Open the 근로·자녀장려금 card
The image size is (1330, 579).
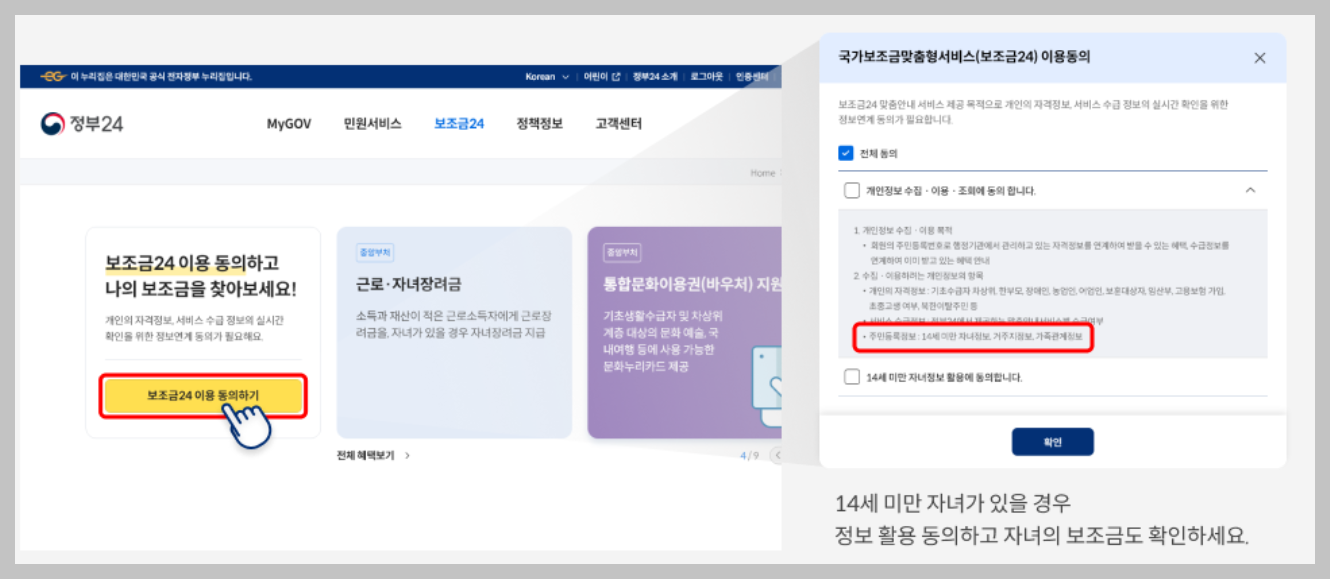pyautogui.click(x=455, y=332)
